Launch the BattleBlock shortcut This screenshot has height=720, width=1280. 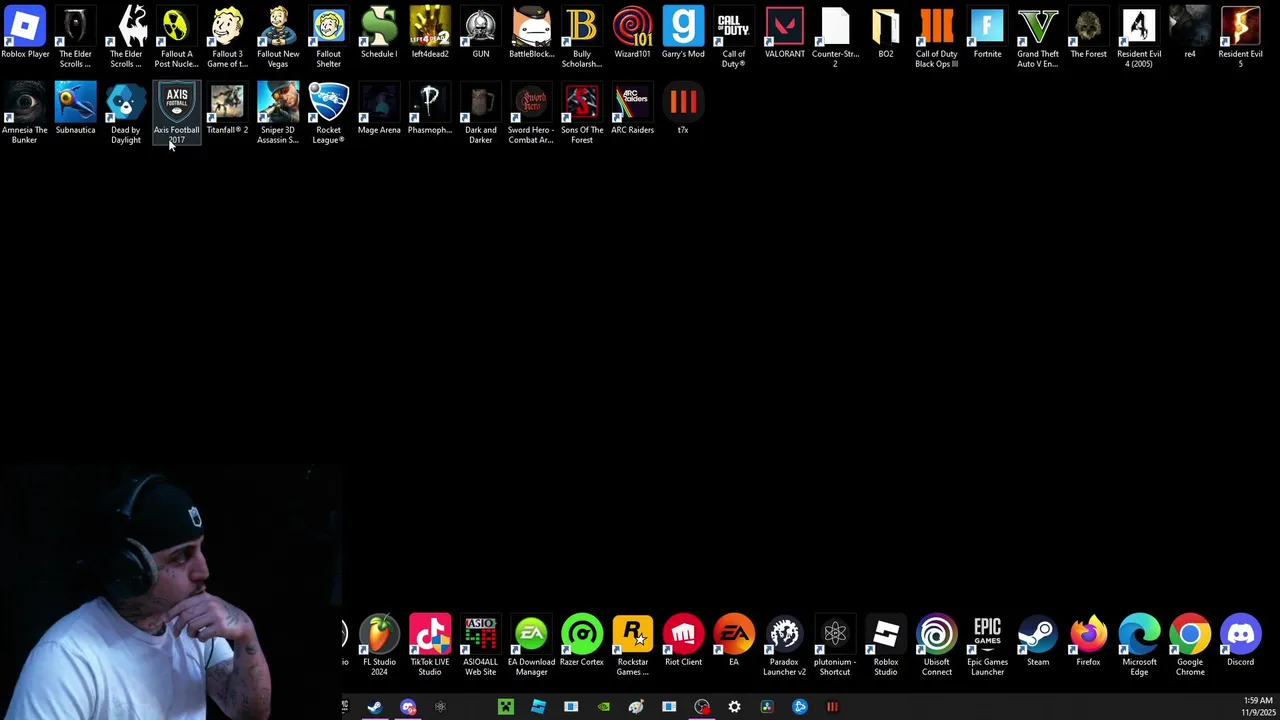531,34
